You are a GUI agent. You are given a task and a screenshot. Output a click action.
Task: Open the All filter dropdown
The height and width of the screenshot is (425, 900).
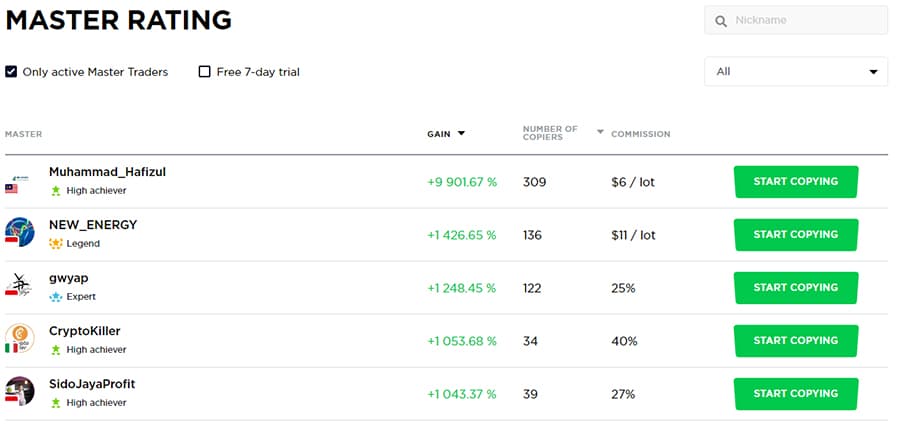coord(795,72)
